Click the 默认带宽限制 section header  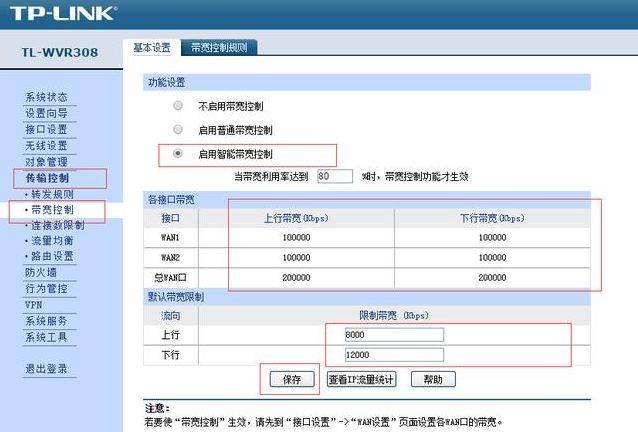click(x=176, y=297)
